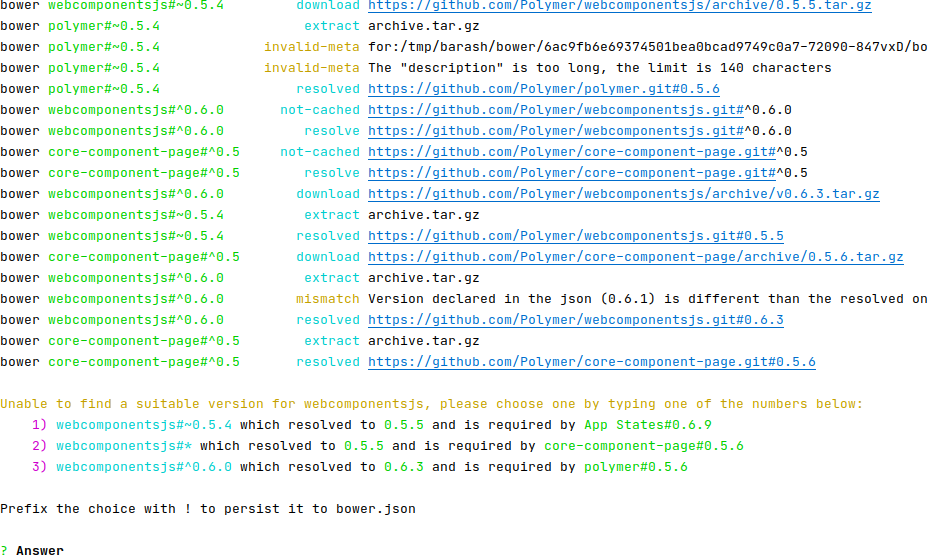Open the core-component-page.git link on the ^0.5 resolve line
This screenshot has width=928, height=559.
tap(572, 173)
